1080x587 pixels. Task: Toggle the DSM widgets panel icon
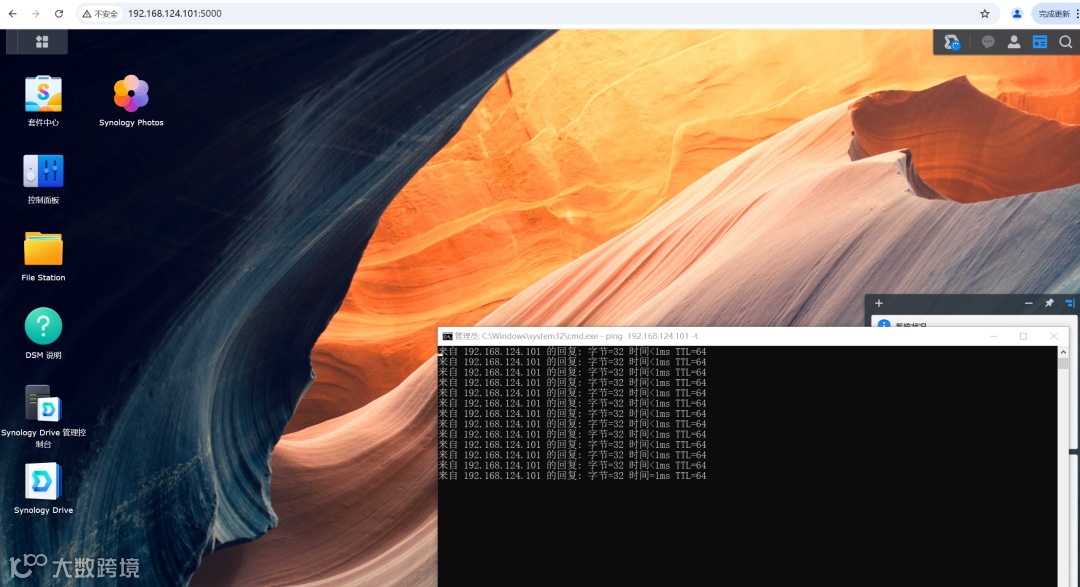pyautogui.click(x=1040, y=42)
